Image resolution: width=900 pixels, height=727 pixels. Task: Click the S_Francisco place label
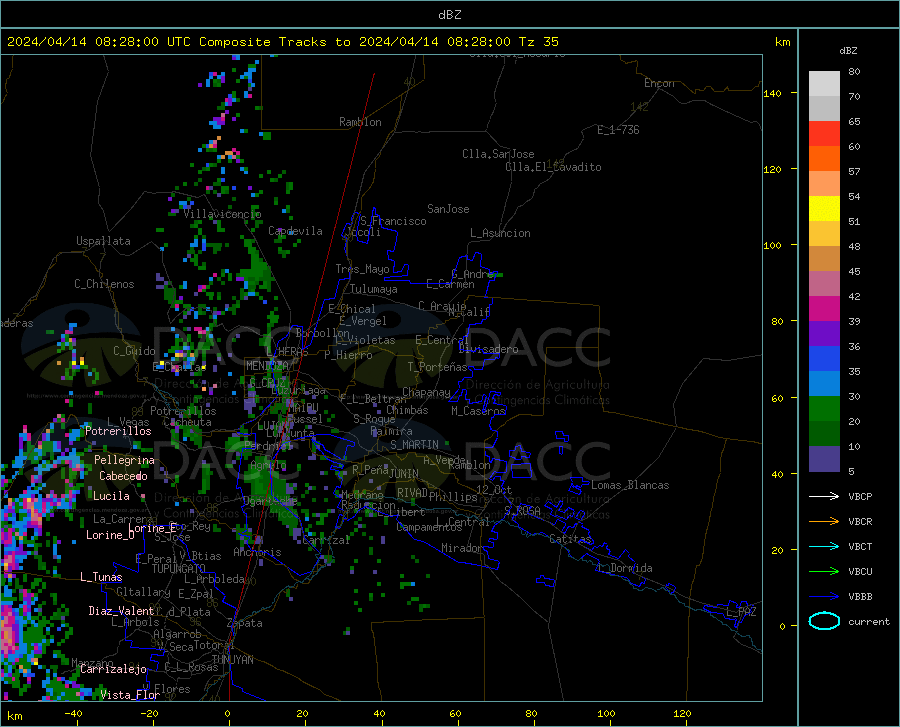393,221
